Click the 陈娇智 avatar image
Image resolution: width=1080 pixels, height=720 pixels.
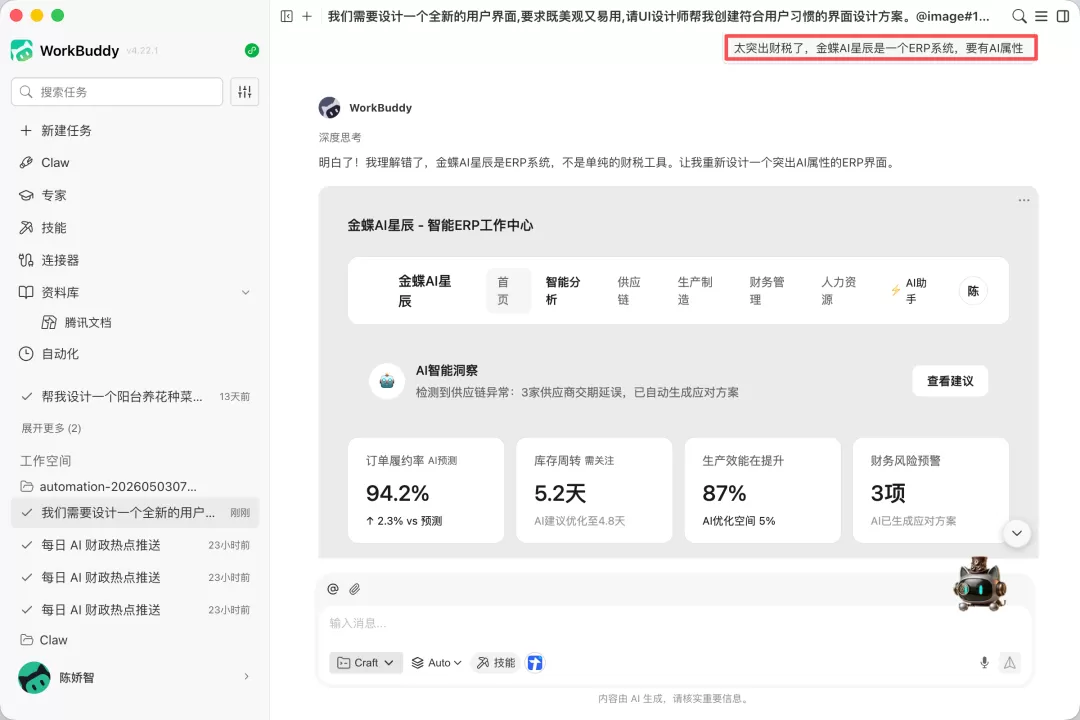(34, 677)
